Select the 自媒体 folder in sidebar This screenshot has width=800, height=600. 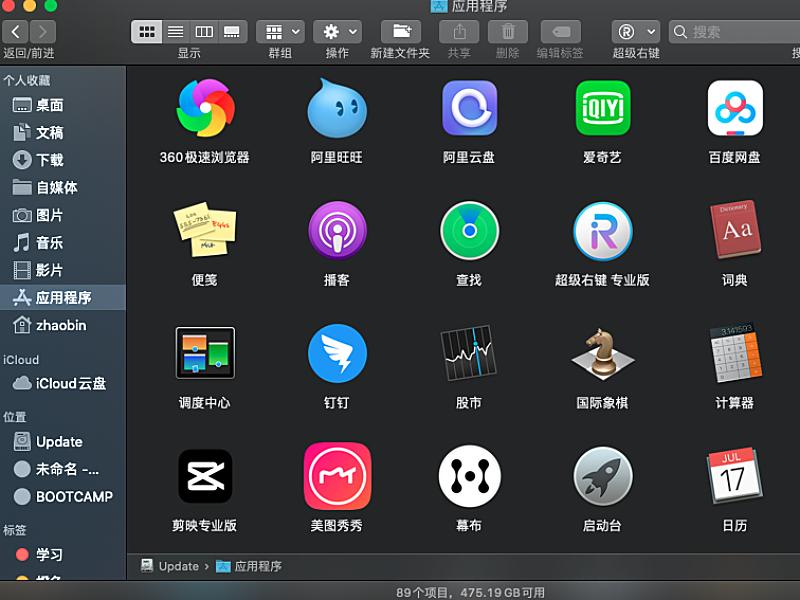[x=63, y=187]
